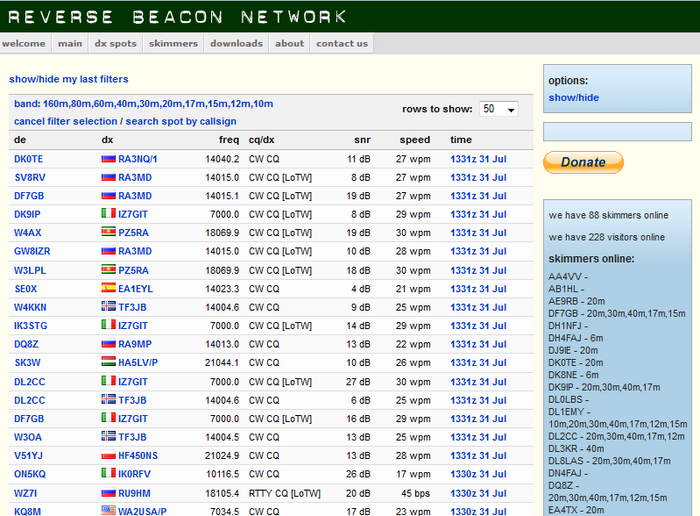Toggle options show/hide link

pos(574,97)
